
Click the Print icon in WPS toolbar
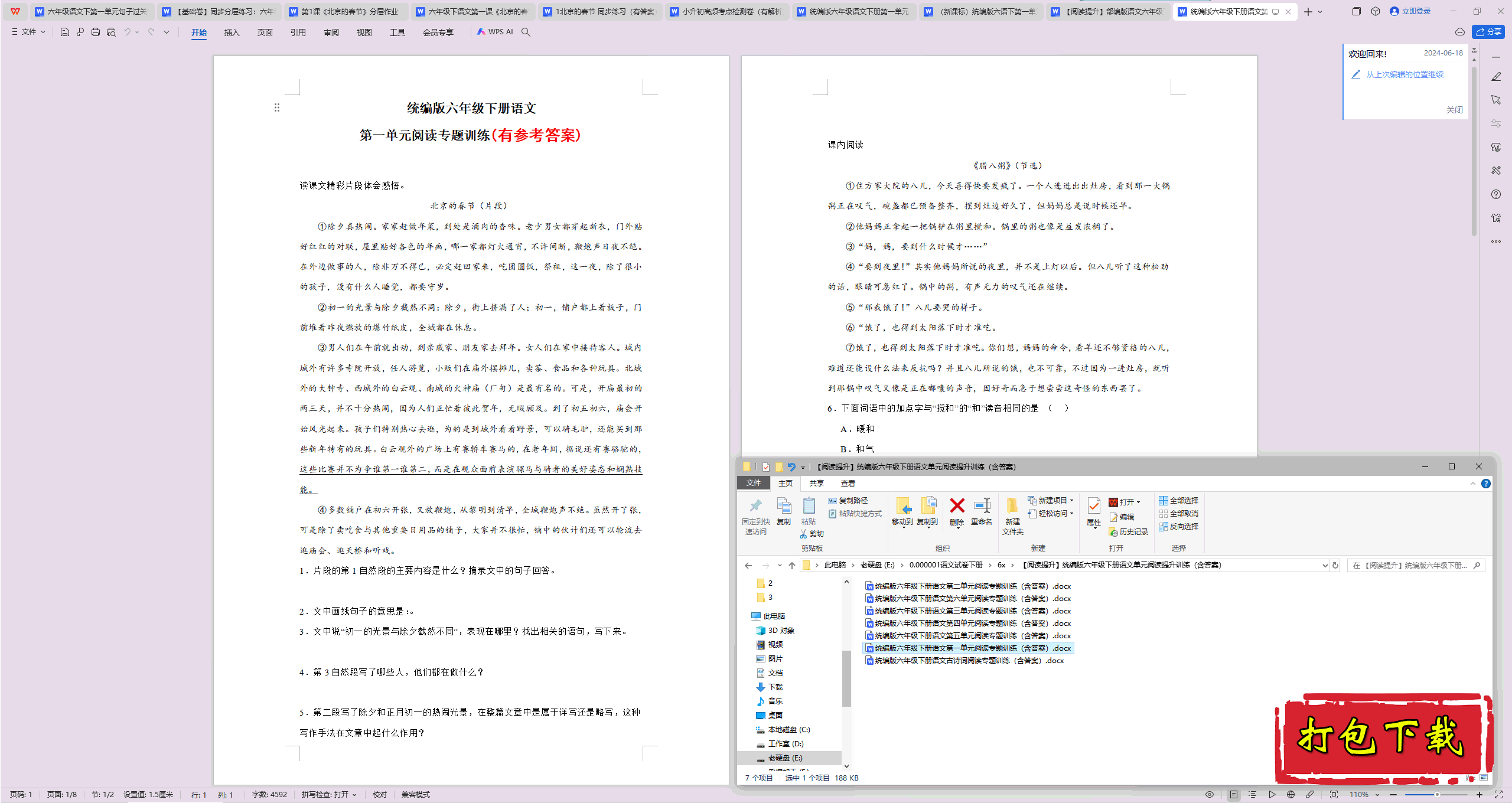pos(96,32)
